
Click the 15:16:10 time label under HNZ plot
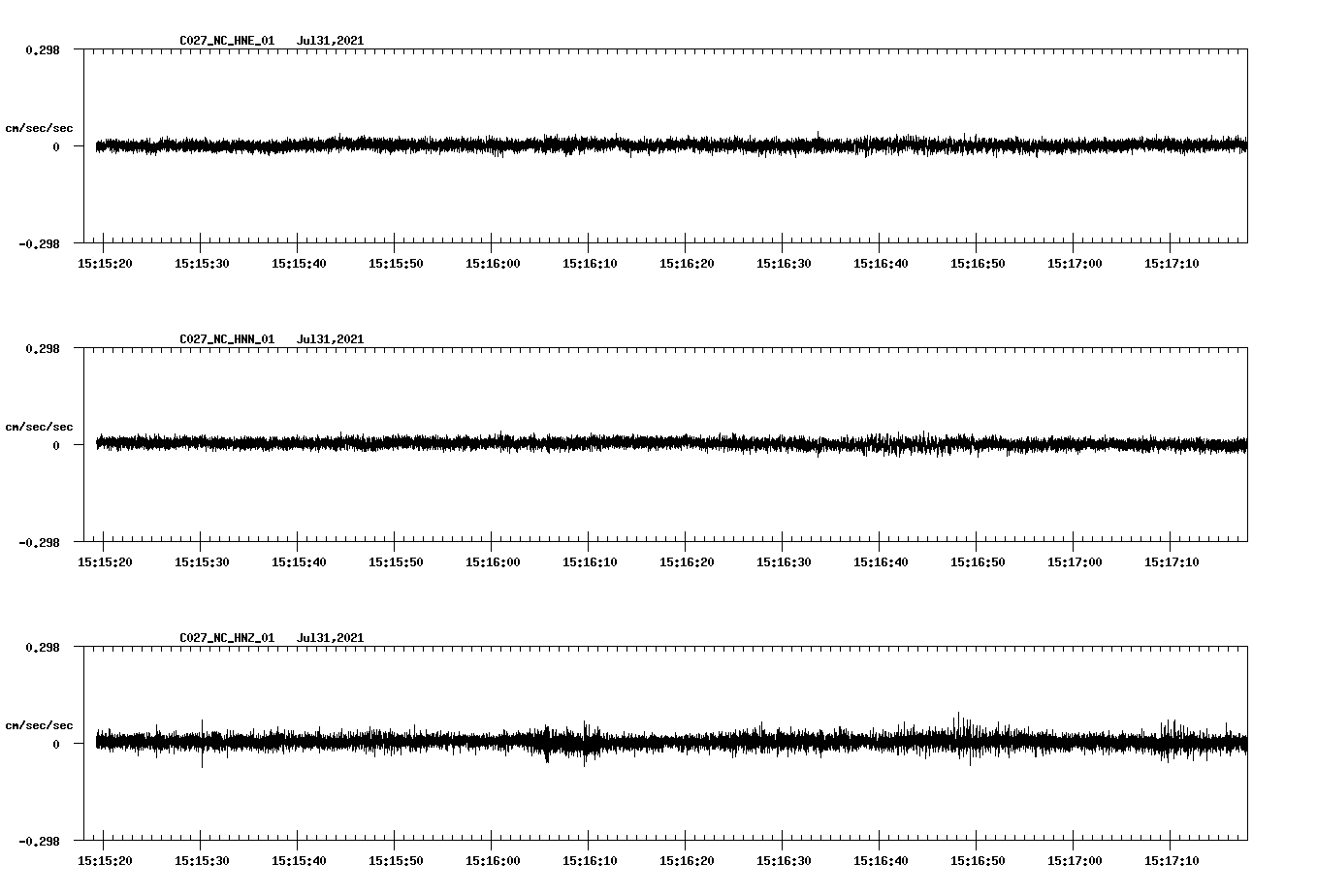click(590, 861)
